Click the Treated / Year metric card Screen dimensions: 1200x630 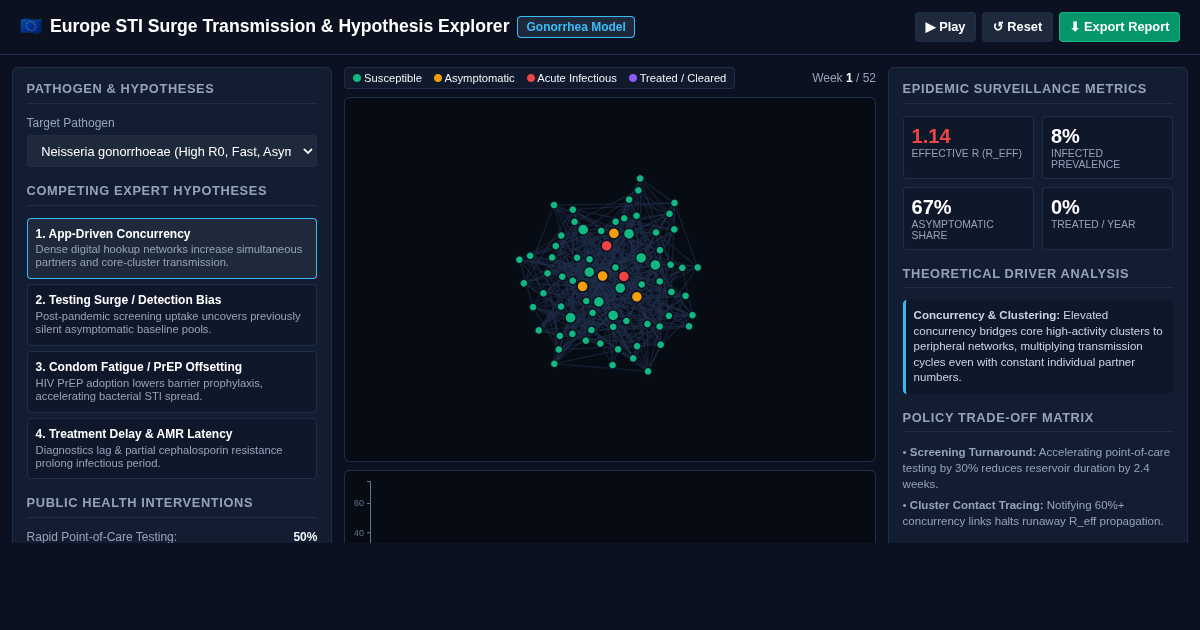point(1107,218)
